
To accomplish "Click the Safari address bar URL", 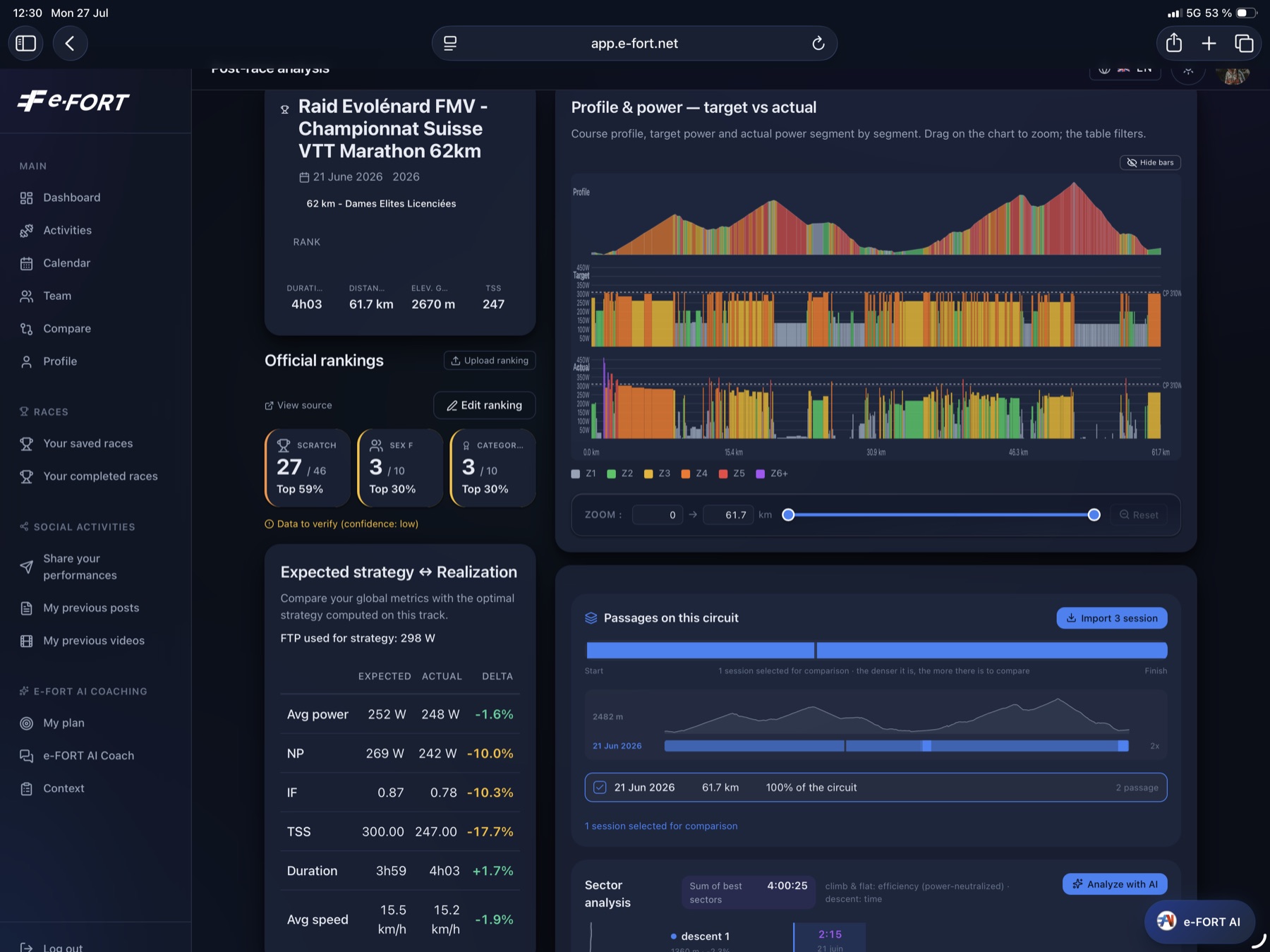I will tap(634, 43).
